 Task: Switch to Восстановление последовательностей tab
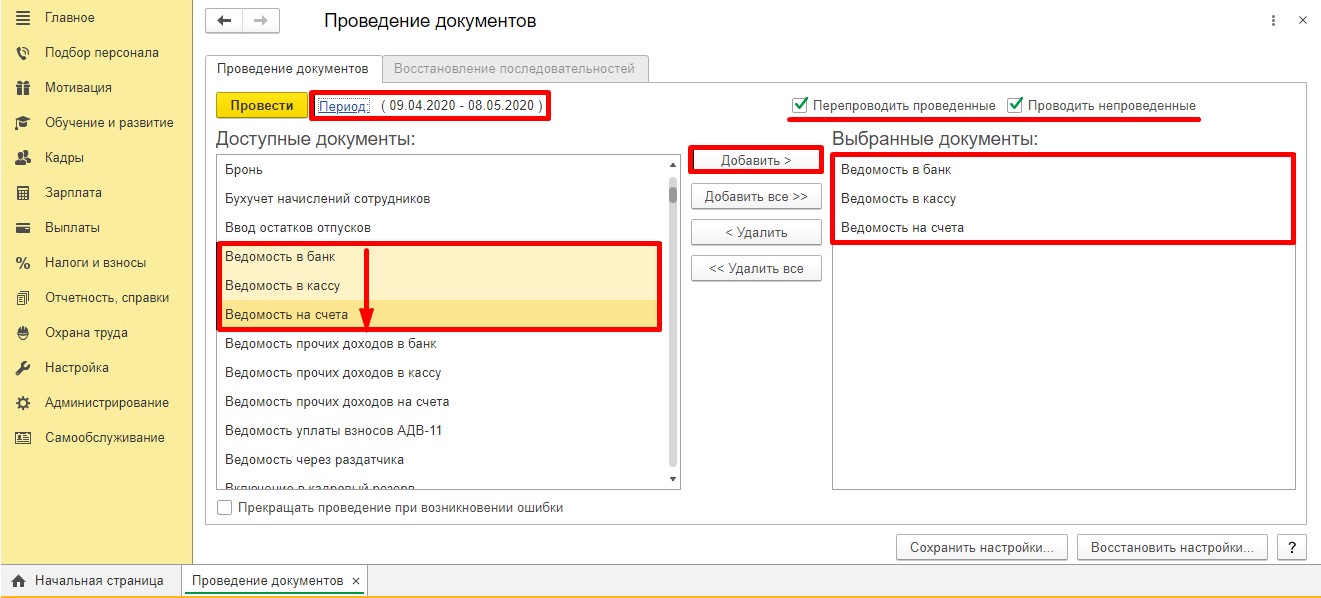point(515,69)
